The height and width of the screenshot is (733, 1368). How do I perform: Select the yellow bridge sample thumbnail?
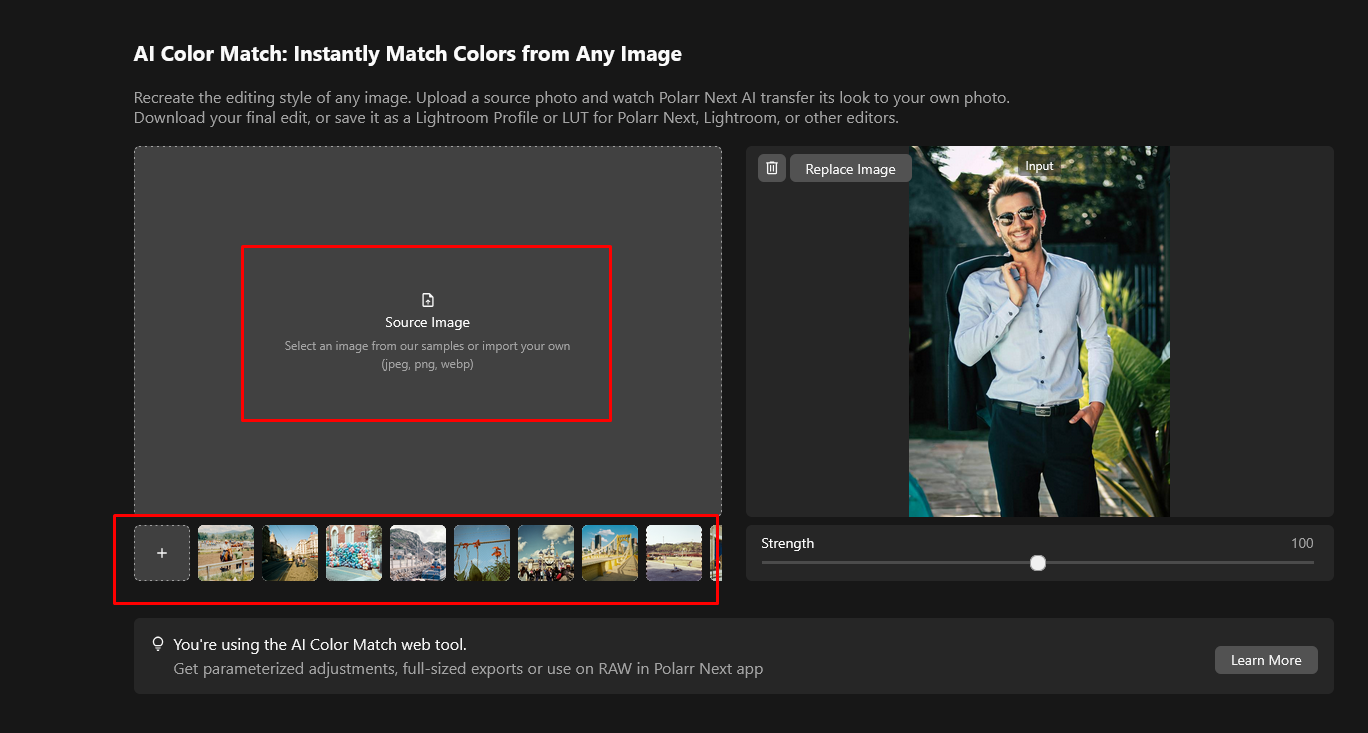pos(610,552)
